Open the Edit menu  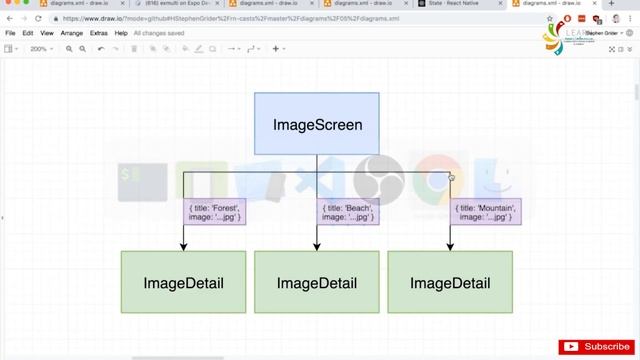pyautogui.click(x=28, y=33)
